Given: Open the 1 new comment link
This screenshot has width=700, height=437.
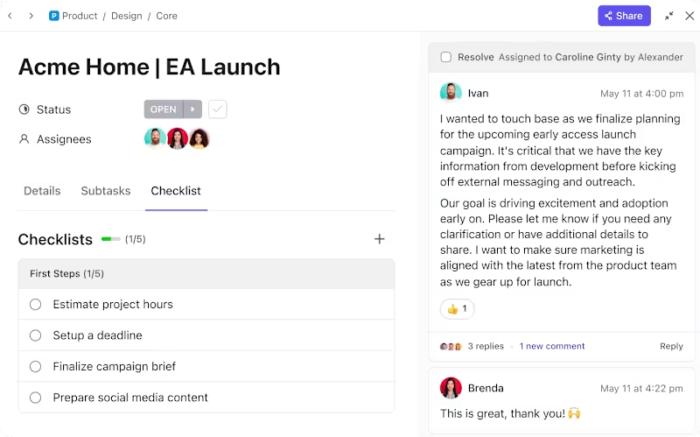Looking at the screenshot, I should [552, 346].
